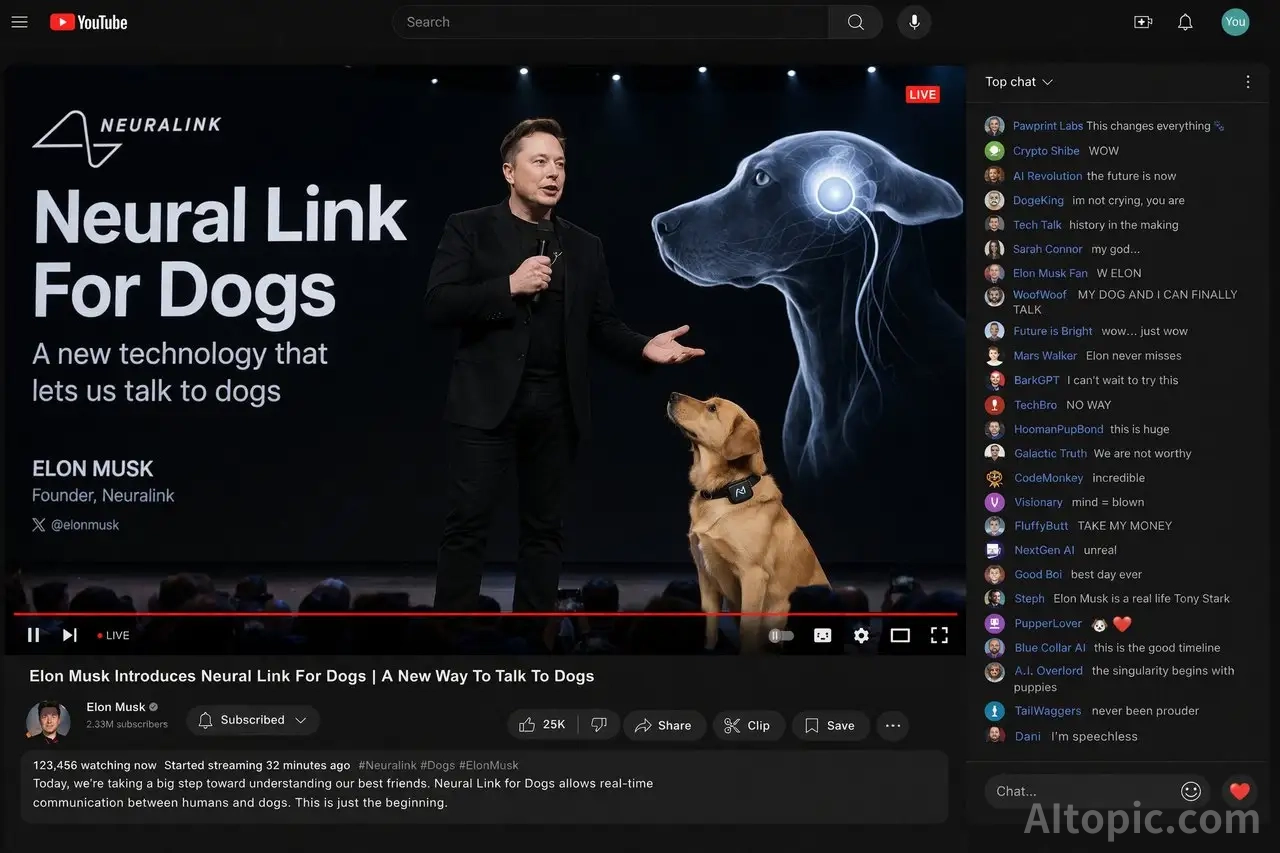
Task: Select chat user Dani
Action: tap(1027, 736)
